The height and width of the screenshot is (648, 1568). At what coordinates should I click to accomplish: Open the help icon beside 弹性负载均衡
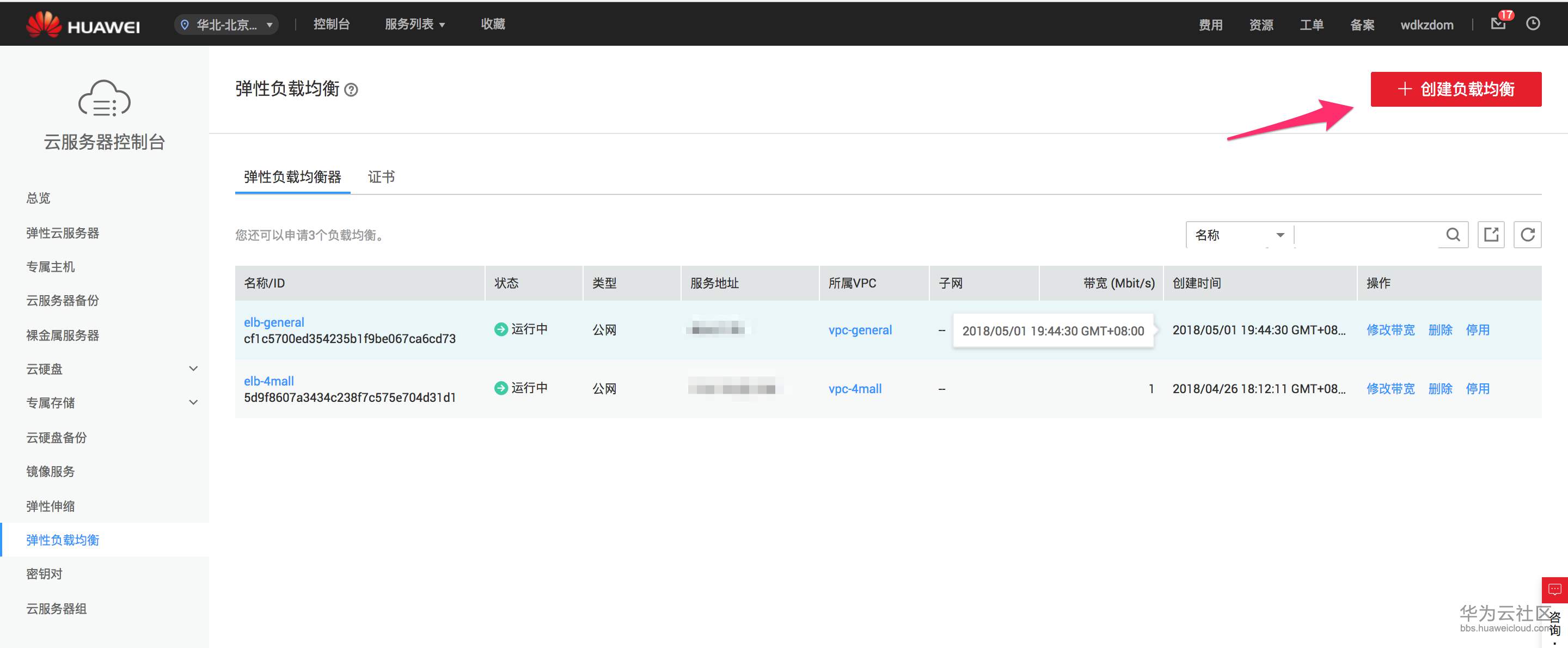pos(351,90)
